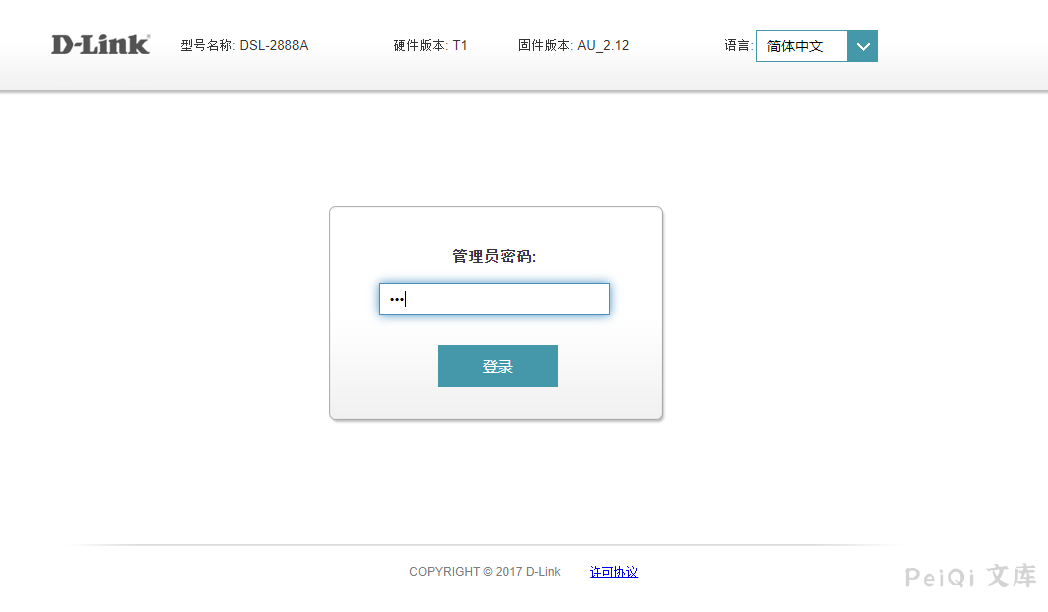Viewport: 1048px width, 612px height.
Task: Click the 登录 login button
Action: (x=497, y=365)
